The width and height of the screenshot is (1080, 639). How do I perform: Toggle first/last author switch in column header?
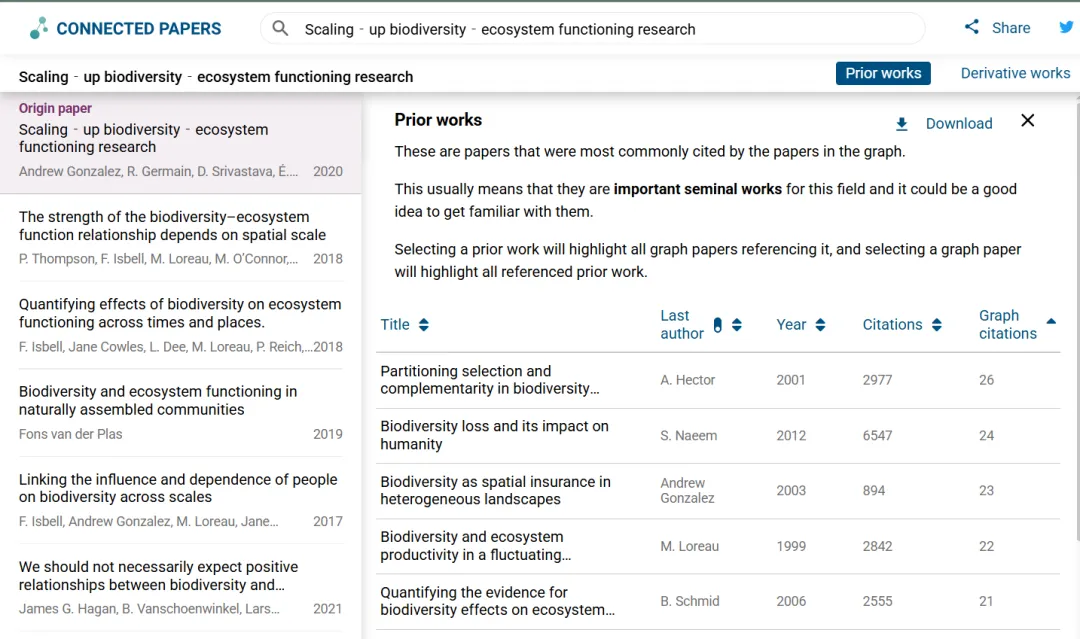(717, 325)
